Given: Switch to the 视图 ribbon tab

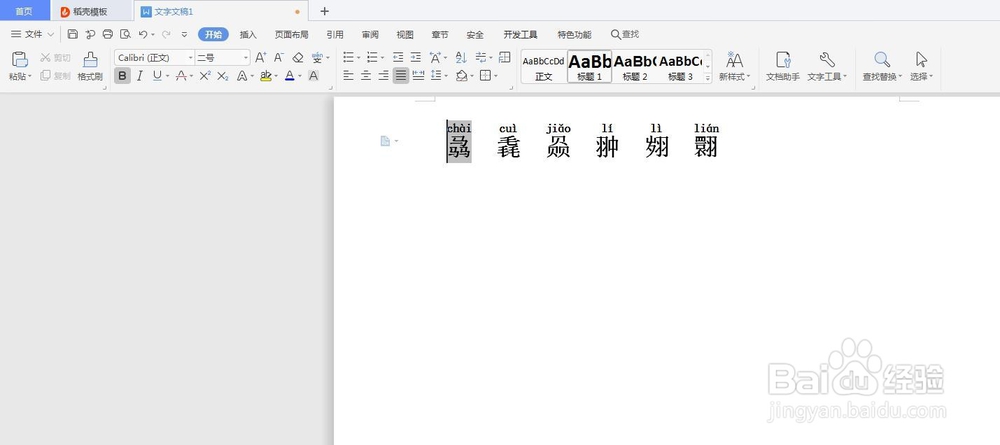Looking at the screenshot, I should coord(405,34).
